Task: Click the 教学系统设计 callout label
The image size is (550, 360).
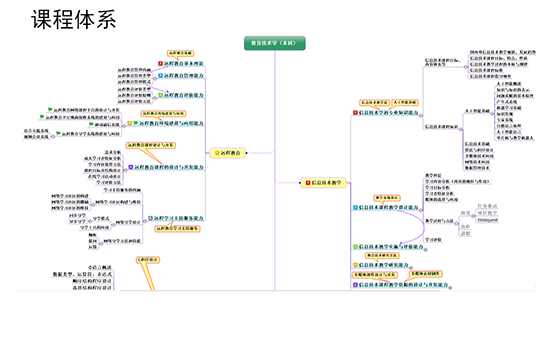Action: coord(387,198)
